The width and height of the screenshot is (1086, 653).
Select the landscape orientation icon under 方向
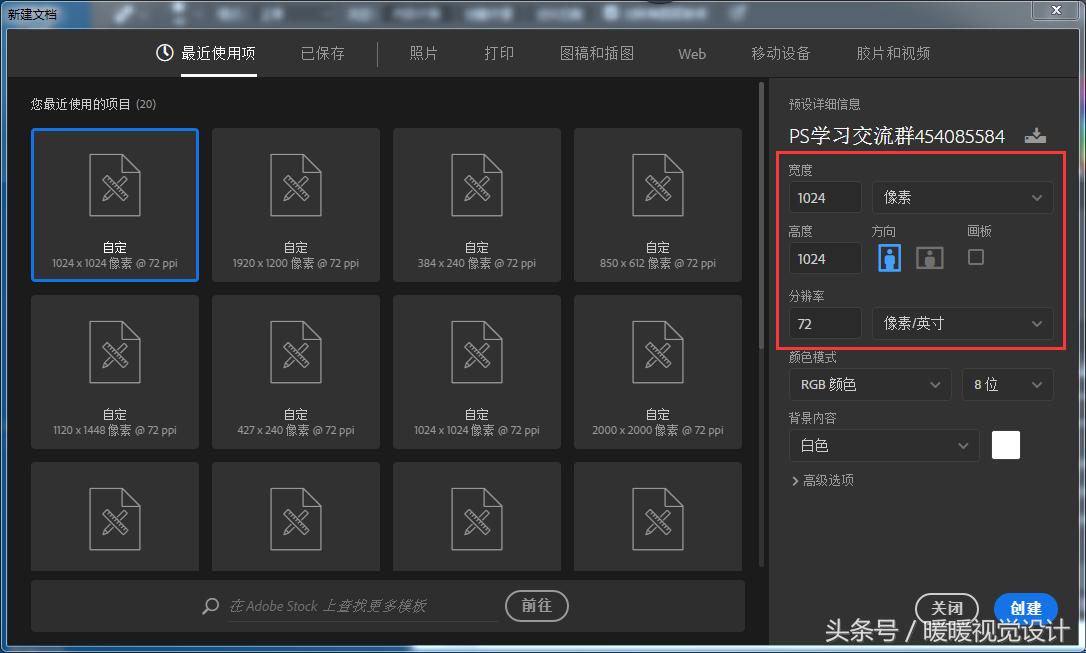(x=929, y=257)
